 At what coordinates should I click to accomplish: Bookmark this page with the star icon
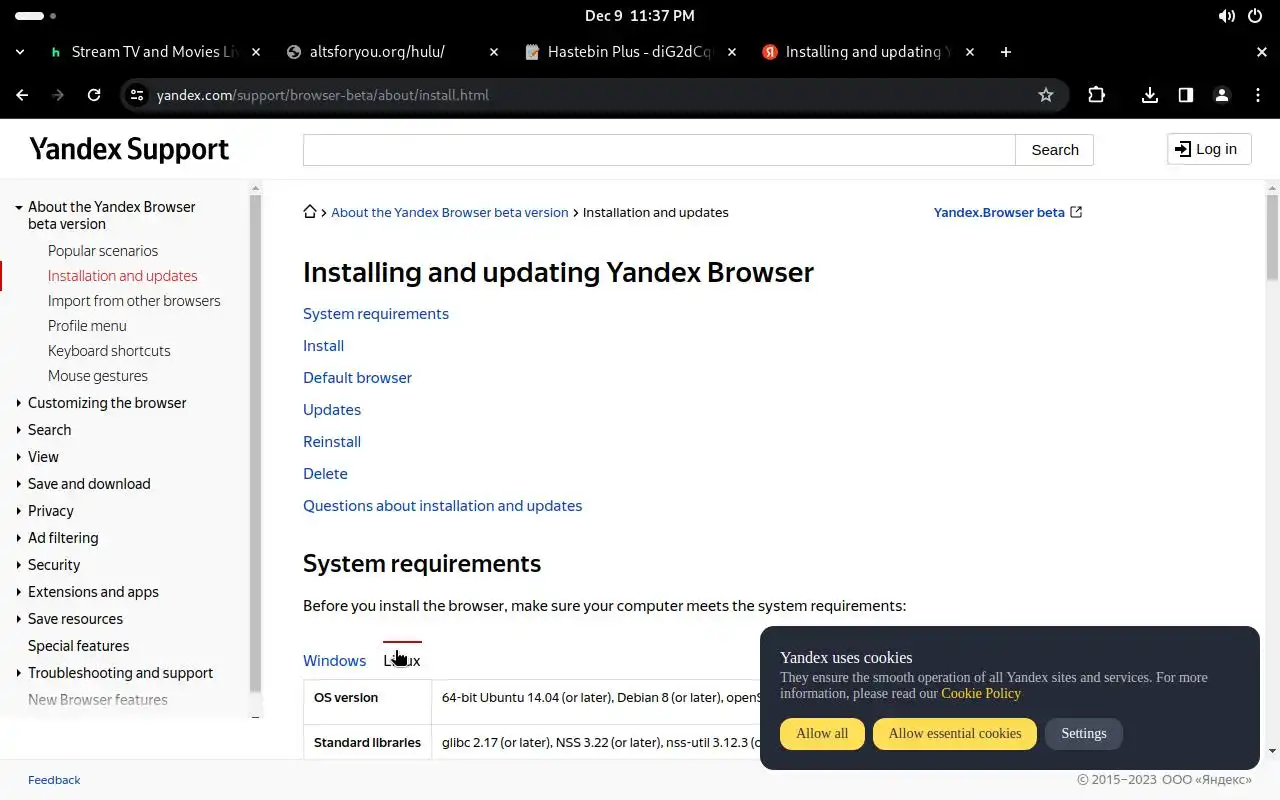pyautogui.click(x=1046, y=95)
